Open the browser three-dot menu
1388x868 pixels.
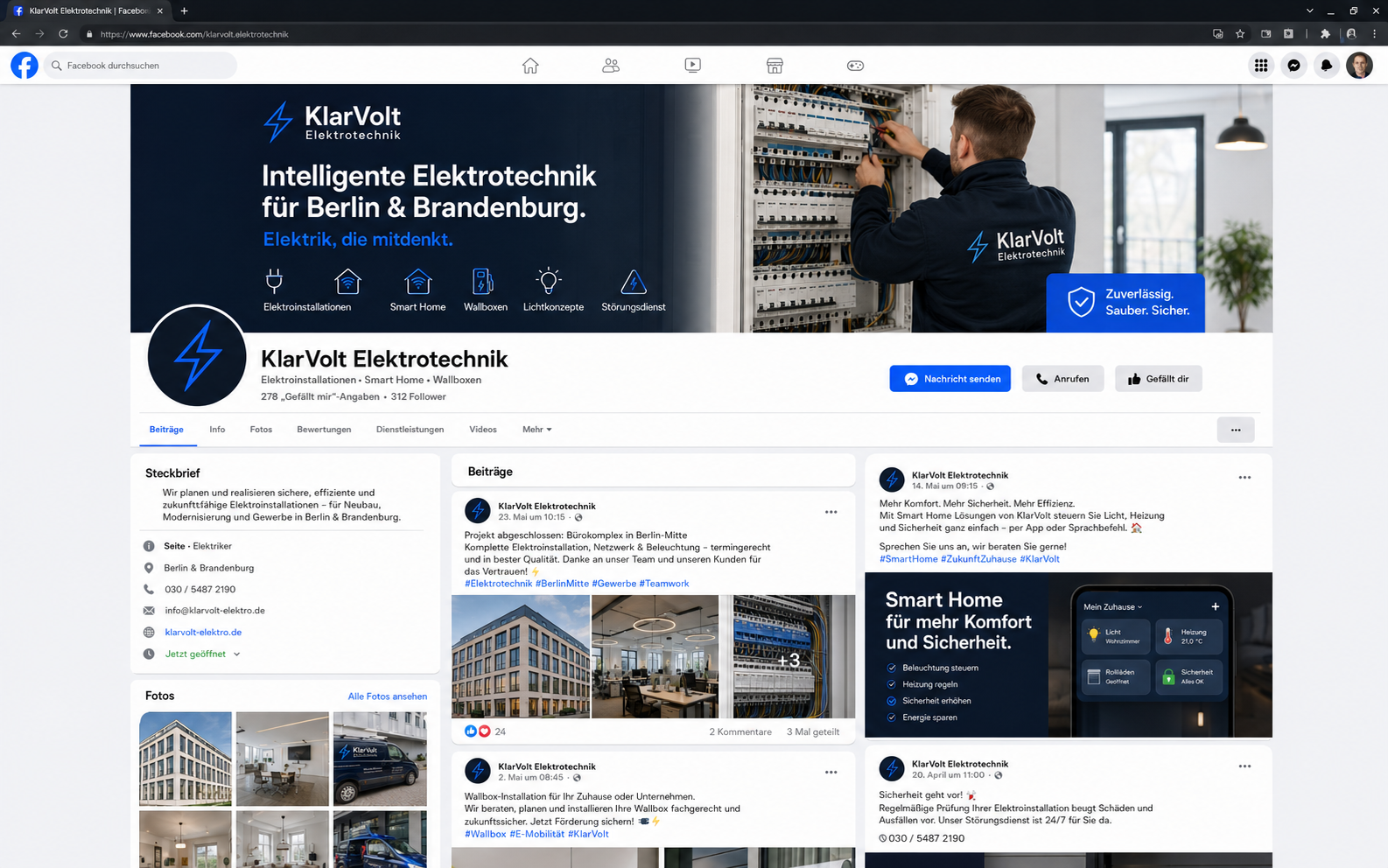(x=1375, y=34)
